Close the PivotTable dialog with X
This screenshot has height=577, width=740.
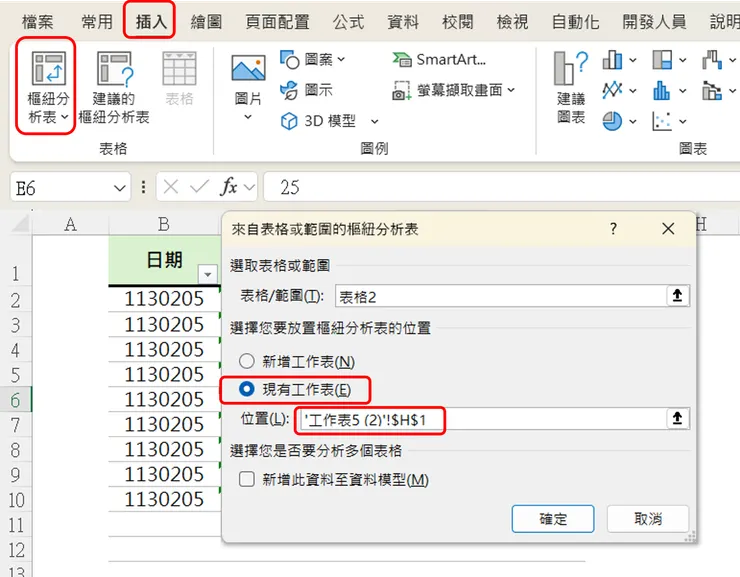tap(668, 229)
